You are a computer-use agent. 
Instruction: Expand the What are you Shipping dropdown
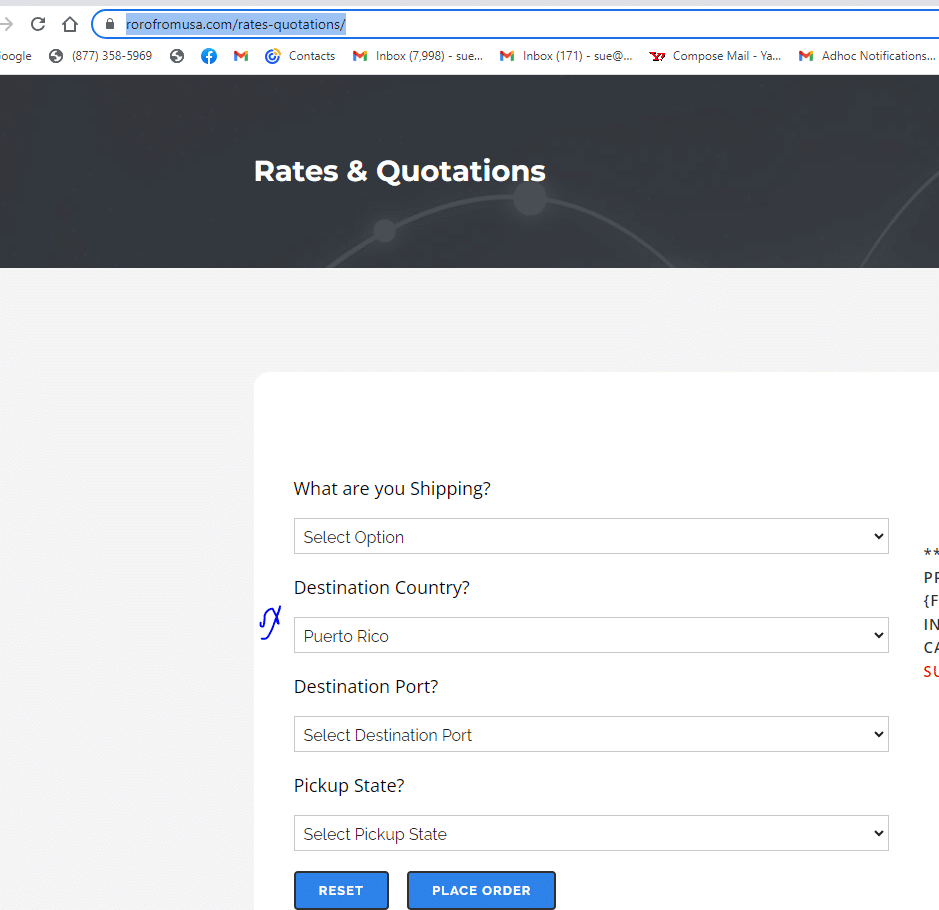point(590,536)
